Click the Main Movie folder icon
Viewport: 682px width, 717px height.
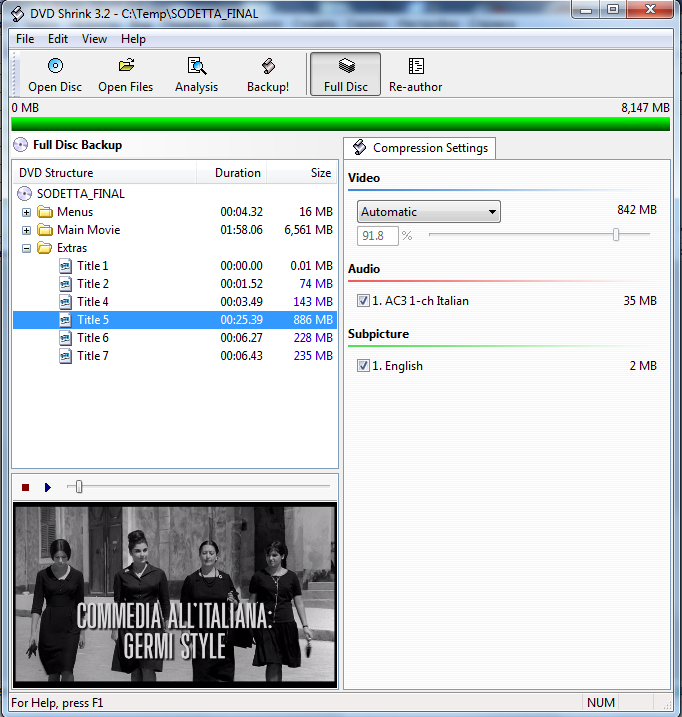pos(45,230)
